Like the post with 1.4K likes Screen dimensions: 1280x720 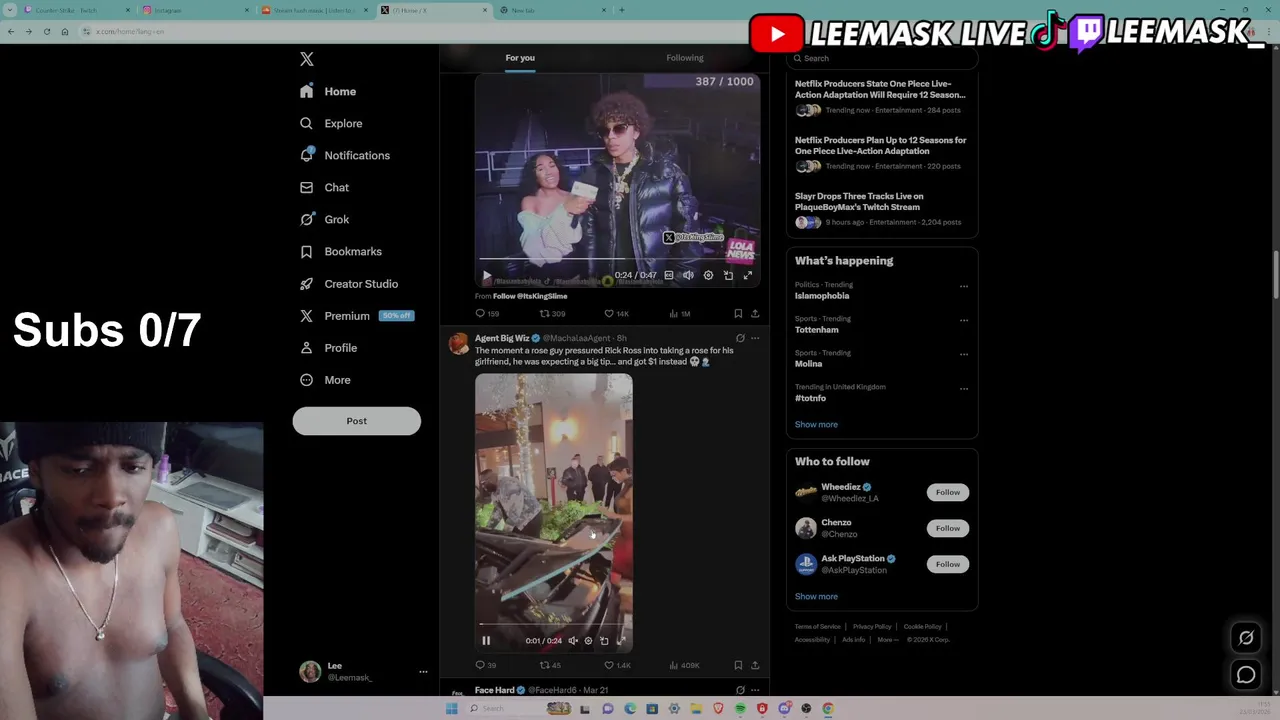(617, 665)
